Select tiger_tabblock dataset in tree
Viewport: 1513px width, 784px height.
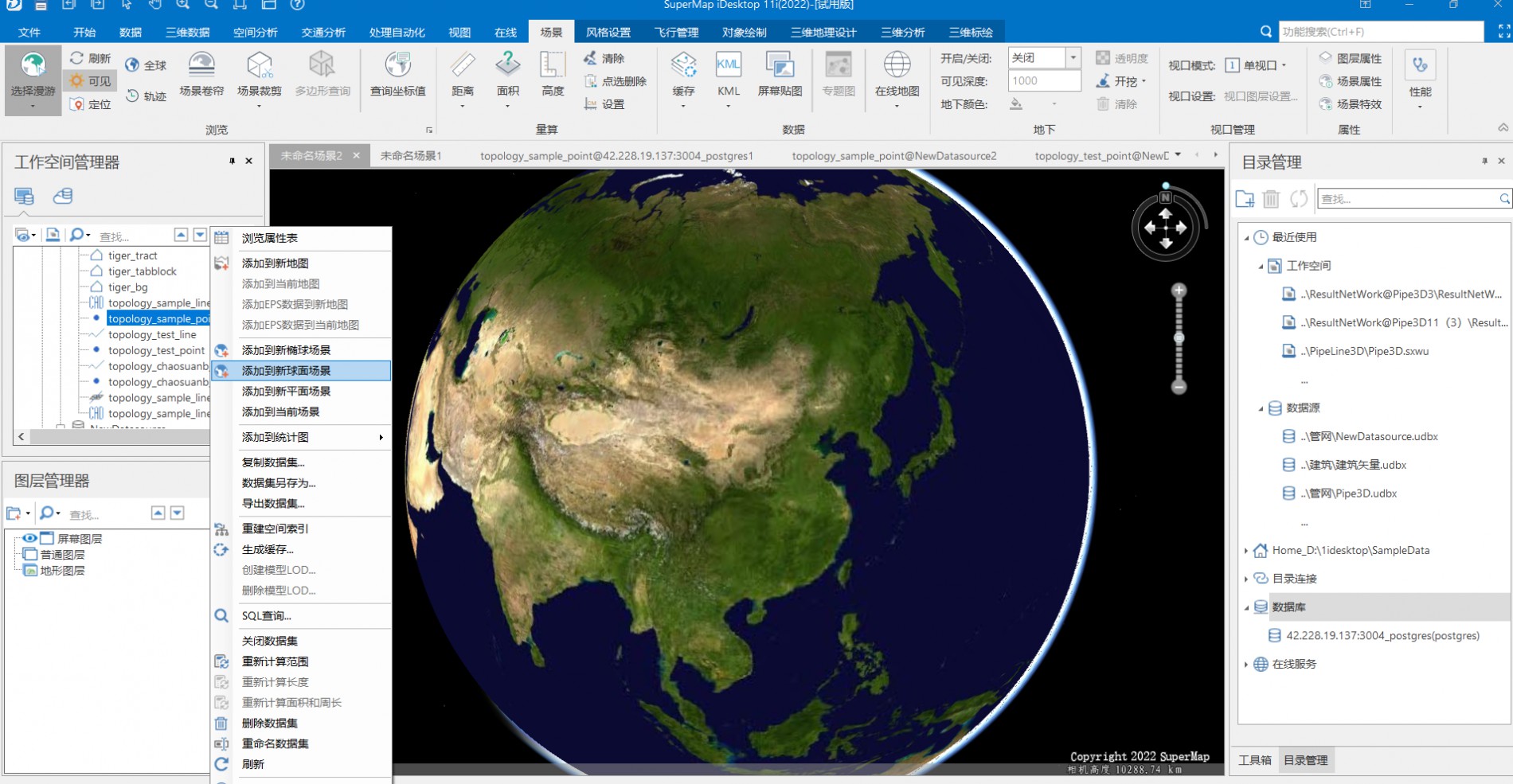(143, 271)
